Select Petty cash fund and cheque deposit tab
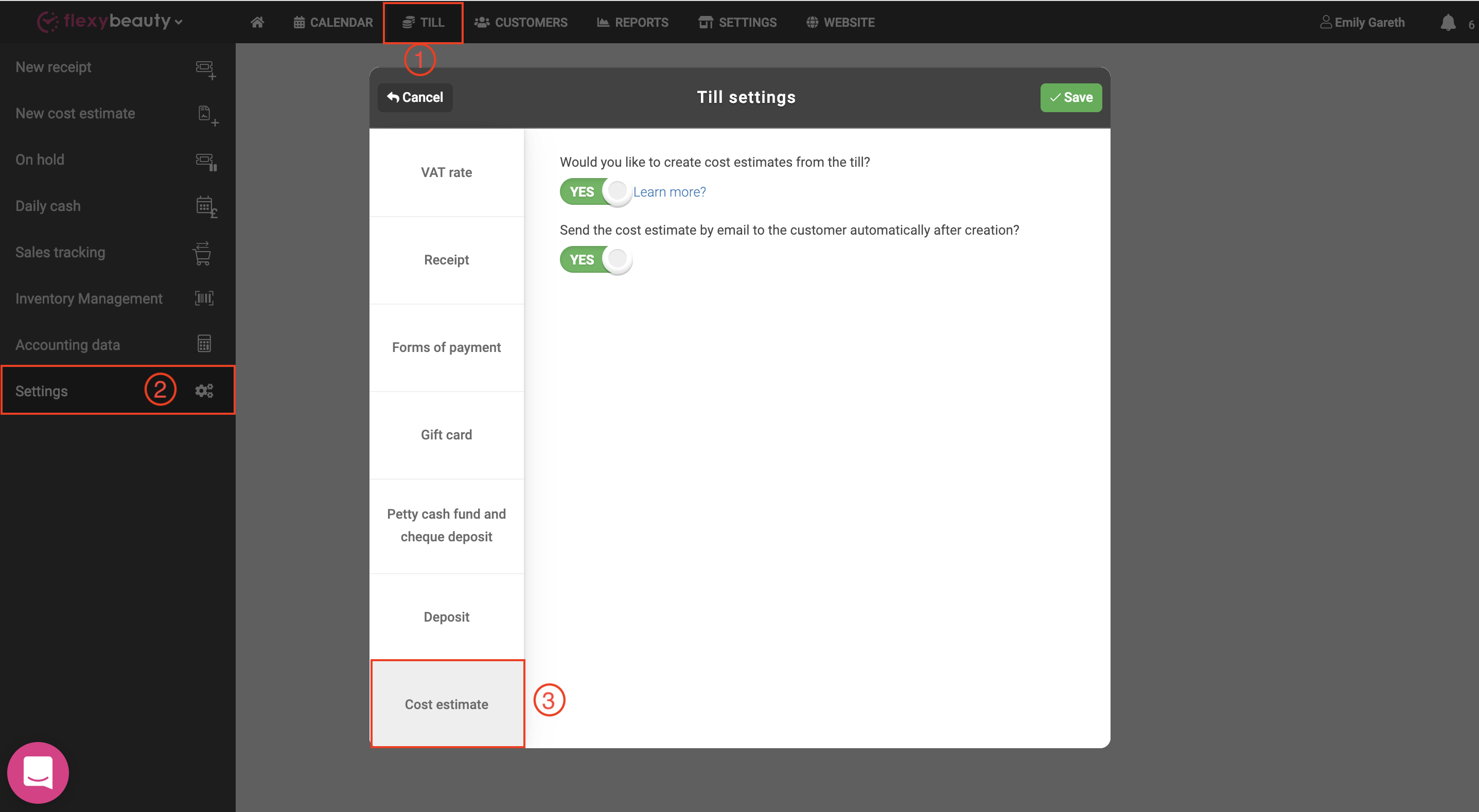Image resolution: width=1479 pixels, height=812 pixels. 447,525
